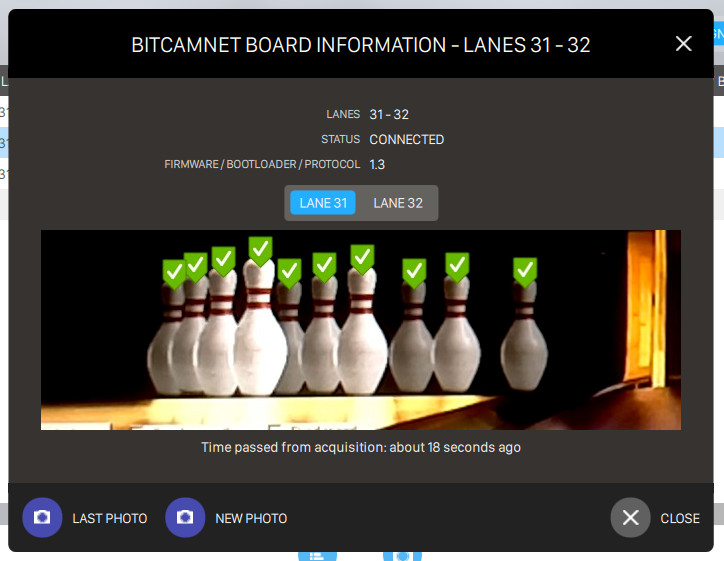Screen dimensions: 724x561
Task: Click the check marker on the second pin from left
Action: click(x=196, y=267)
